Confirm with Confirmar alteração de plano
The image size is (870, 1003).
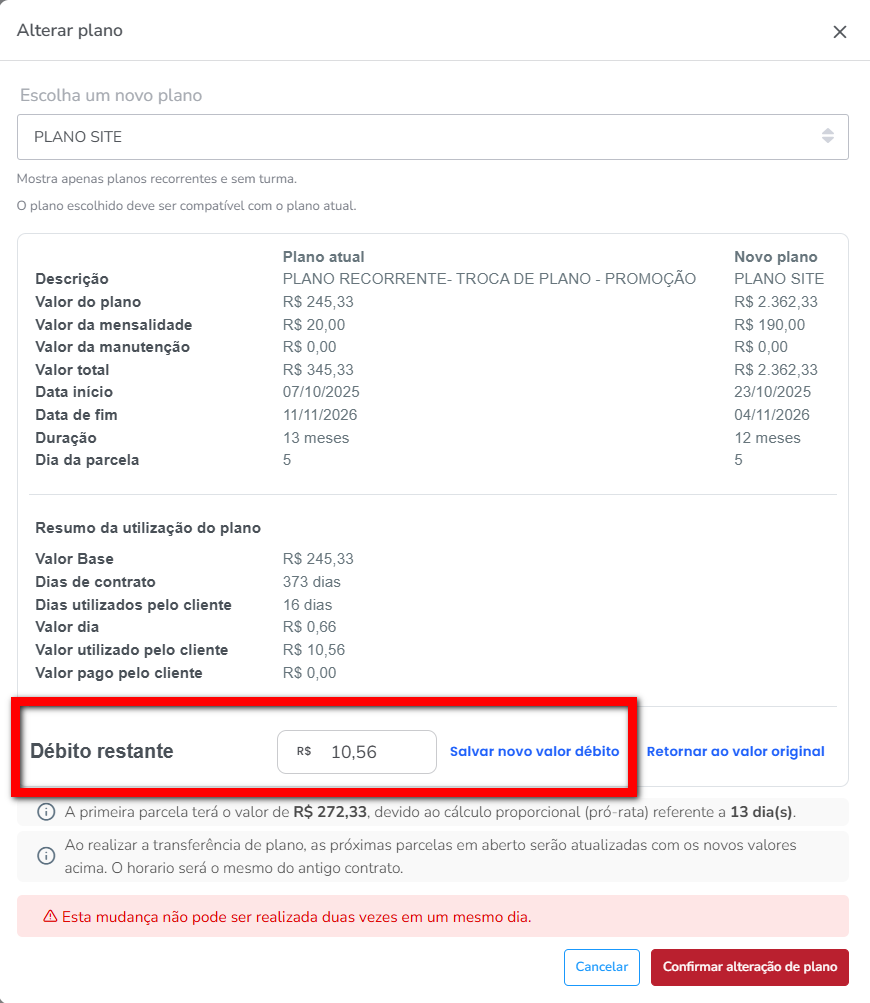tap(749, 967)
